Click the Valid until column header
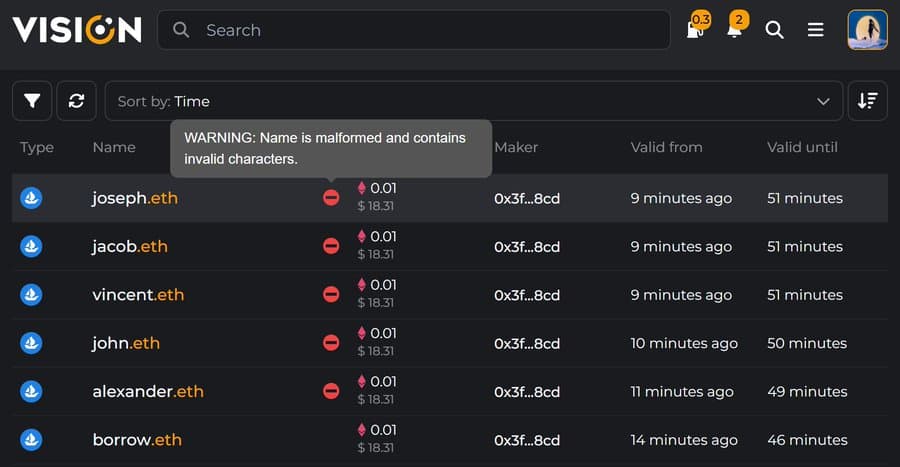Screen dimensions: 900x467 click(x=802, y=147)
